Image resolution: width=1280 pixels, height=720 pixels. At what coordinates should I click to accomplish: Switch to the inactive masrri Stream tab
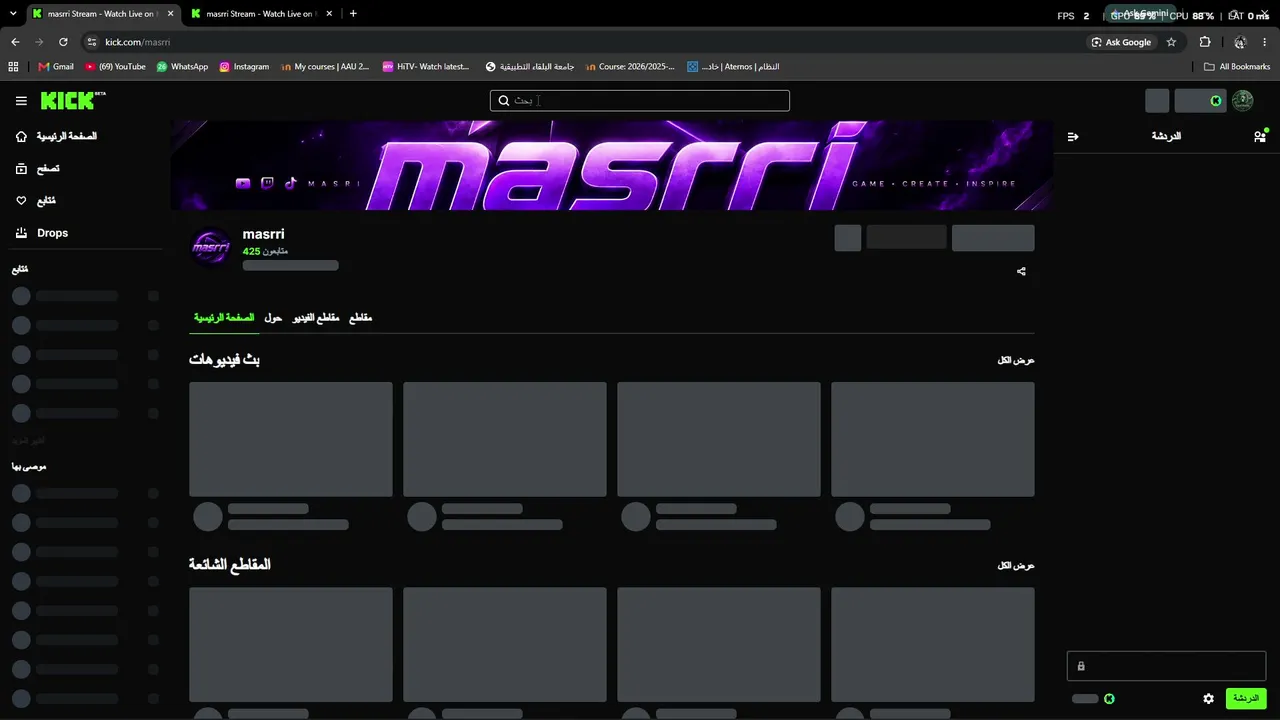pyautogui.click(x=260, y=14)
